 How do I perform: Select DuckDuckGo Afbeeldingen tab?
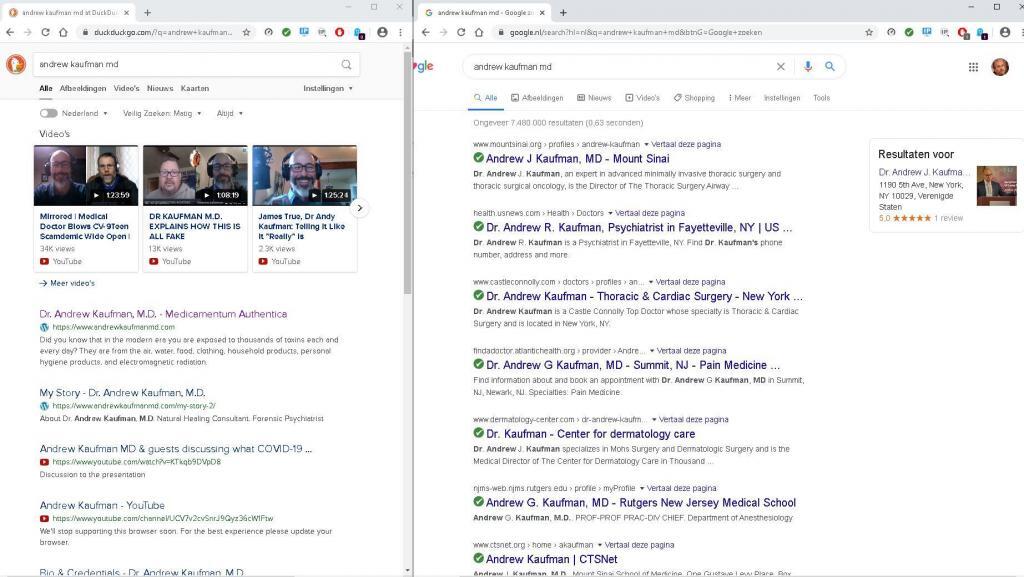tap(83, 88)
